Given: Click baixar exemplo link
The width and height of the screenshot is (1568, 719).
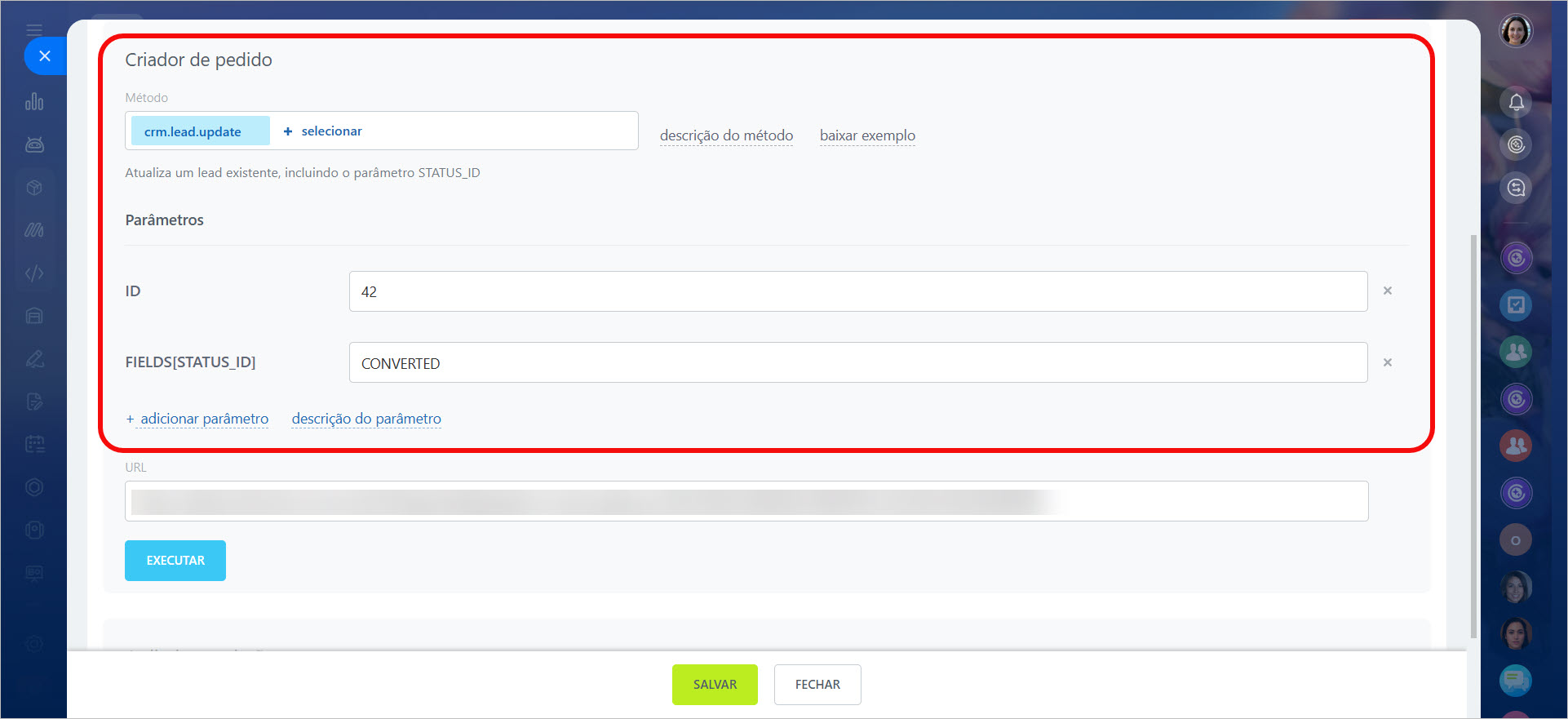Looking at the screenshot, I should click(867, 135).
